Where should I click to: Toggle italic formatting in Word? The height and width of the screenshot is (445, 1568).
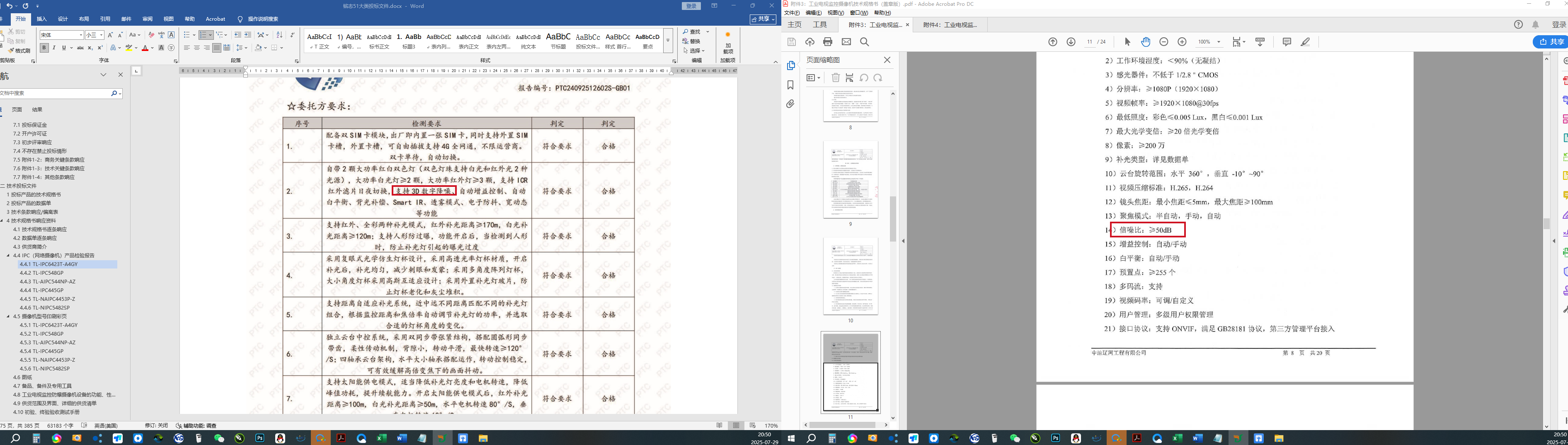[53, 48]
